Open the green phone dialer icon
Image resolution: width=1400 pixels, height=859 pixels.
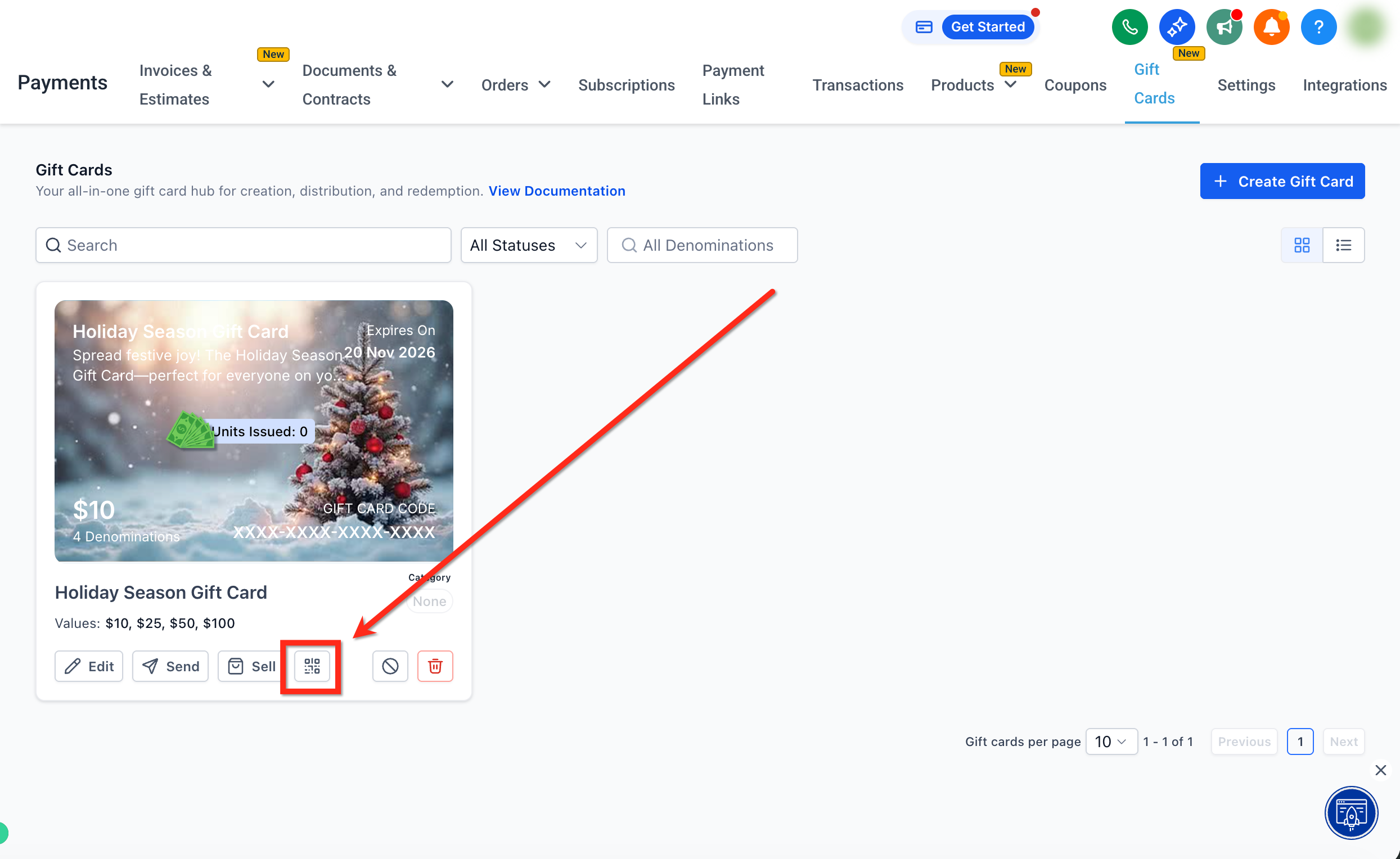[1129, 26]
